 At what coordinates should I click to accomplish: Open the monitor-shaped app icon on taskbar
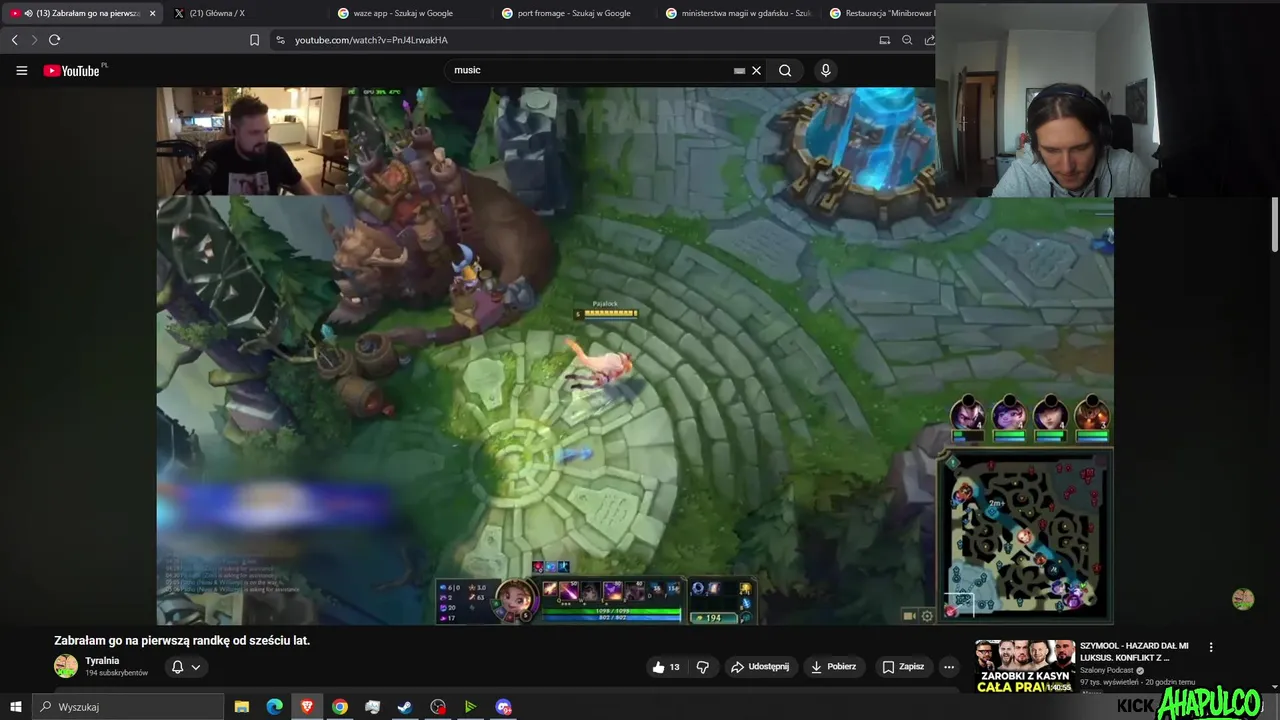[x=373, y=707]
